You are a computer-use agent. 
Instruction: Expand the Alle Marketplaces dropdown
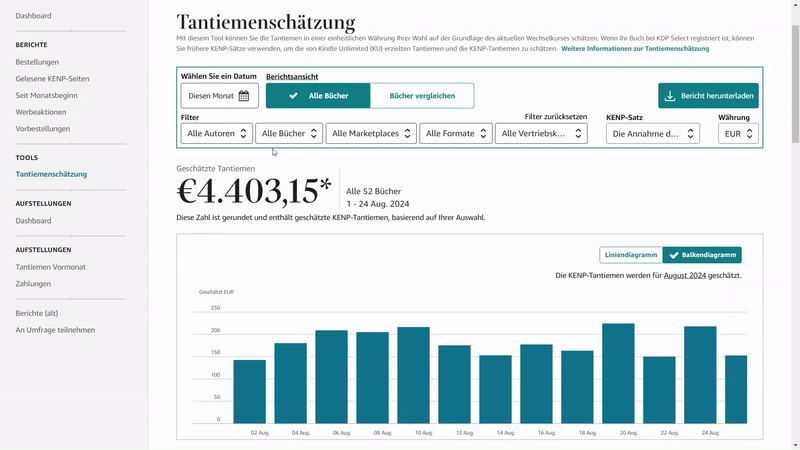(x=371, y=134)
